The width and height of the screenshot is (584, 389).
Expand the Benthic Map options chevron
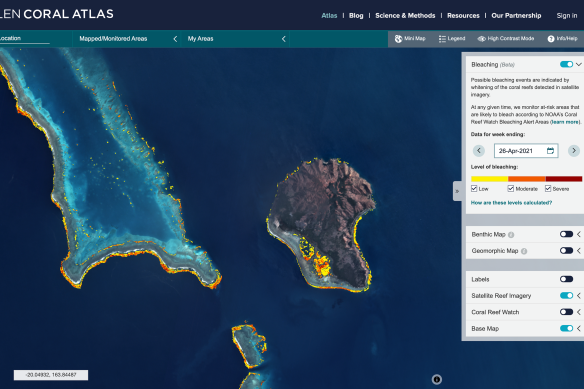(579, 234)
